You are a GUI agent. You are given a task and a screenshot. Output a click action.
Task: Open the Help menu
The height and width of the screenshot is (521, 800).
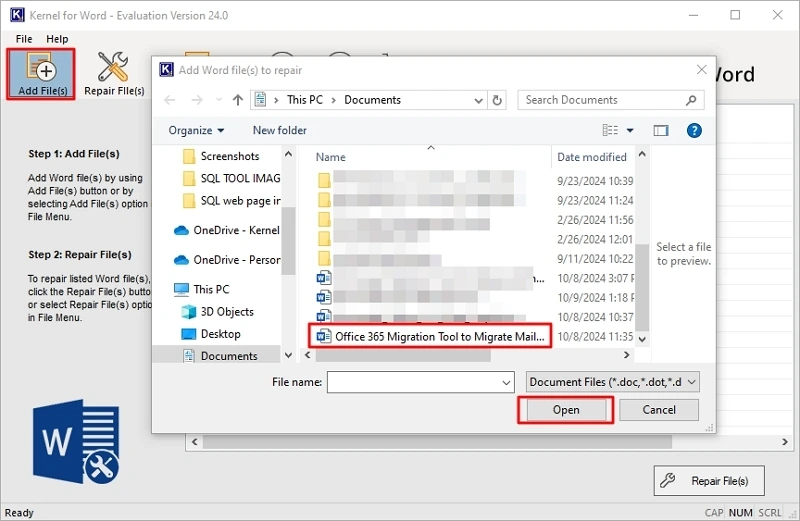57,39
